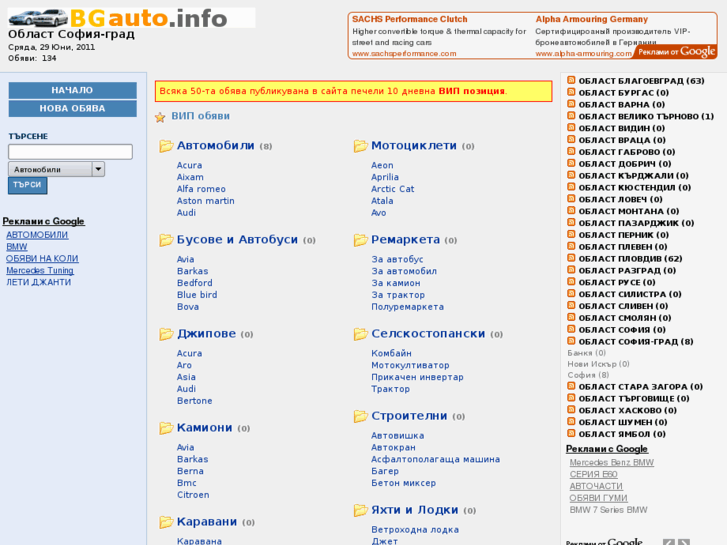Click the search text input field
Screen dimensions: 727x545
tap(70, 152)
